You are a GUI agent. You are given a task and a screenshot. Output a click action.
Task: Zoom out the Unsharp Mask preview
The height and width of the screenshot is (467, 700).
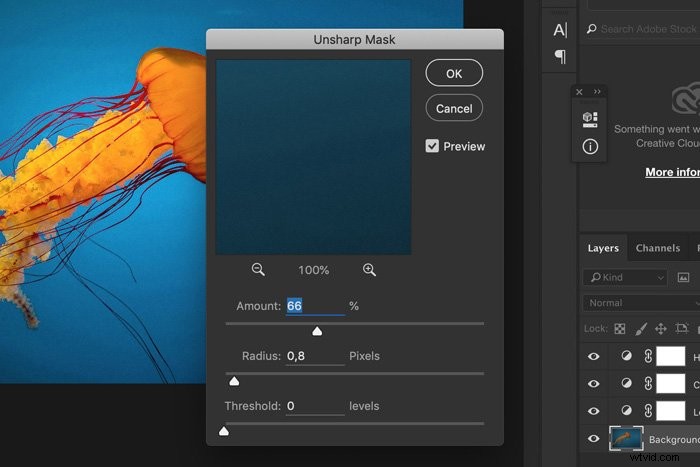click(258, 270)
